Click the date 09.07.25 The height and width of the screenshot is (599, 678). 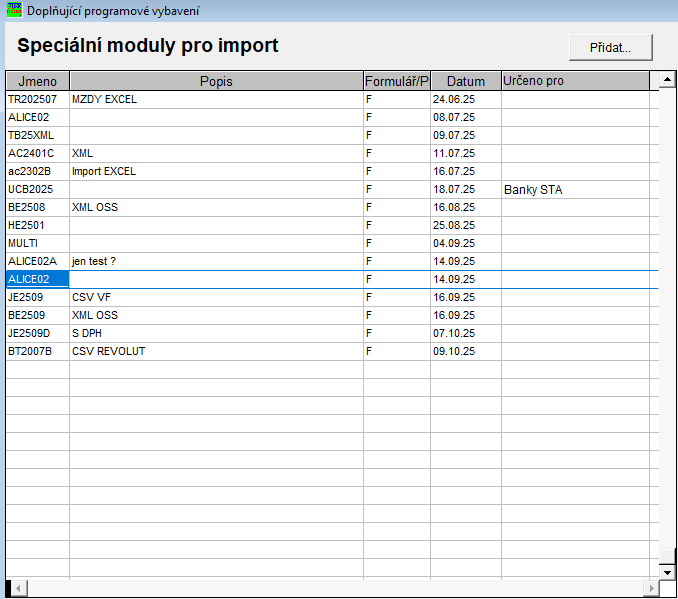466,135
